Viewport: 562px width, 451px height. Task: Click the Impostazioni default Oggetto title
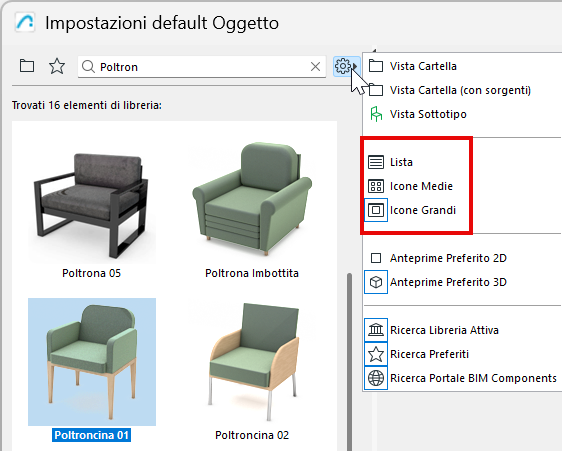(x=162, y=23)
